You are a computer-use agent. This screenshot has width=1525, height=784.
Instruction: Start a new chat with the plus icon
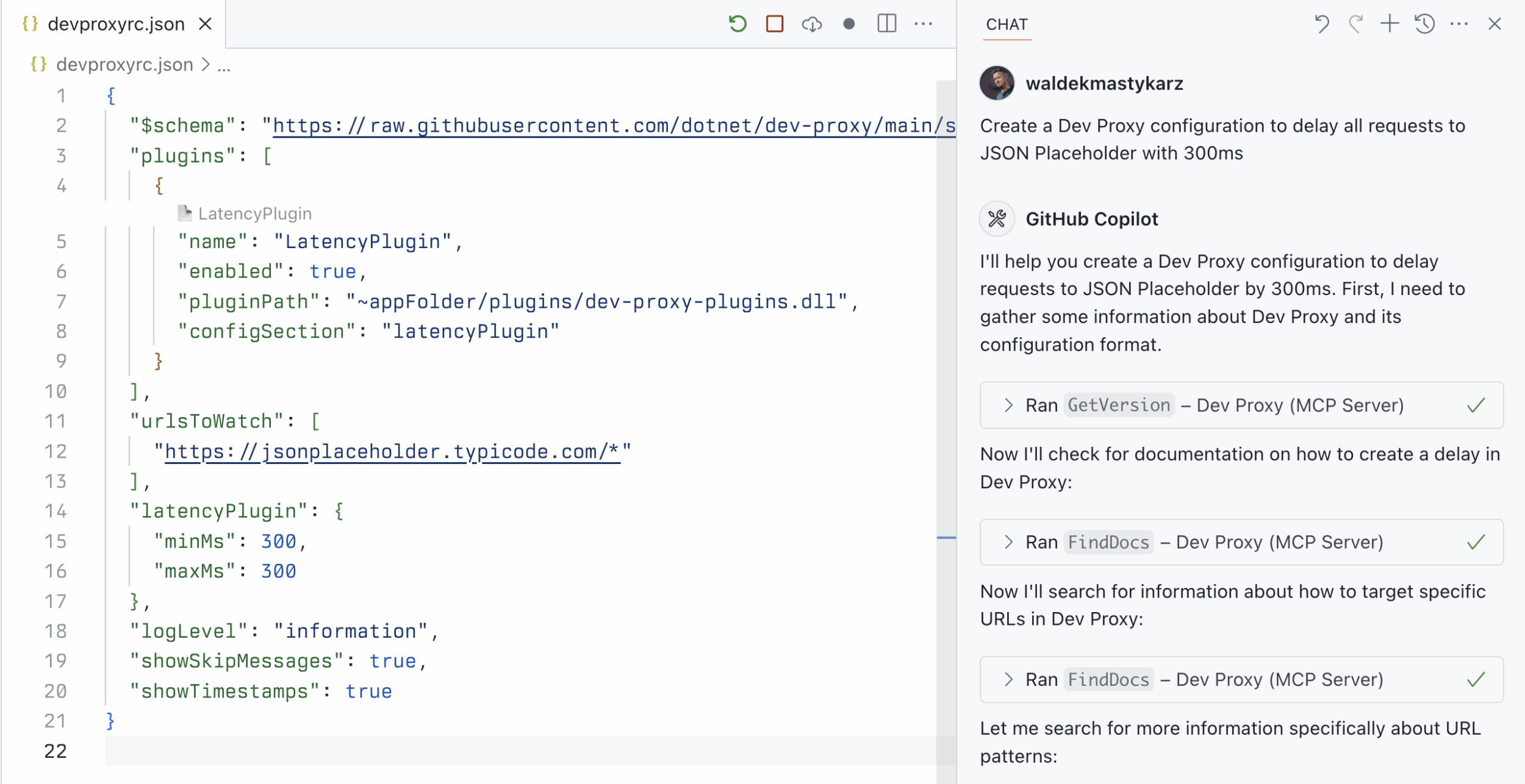tap(1390, 24)
